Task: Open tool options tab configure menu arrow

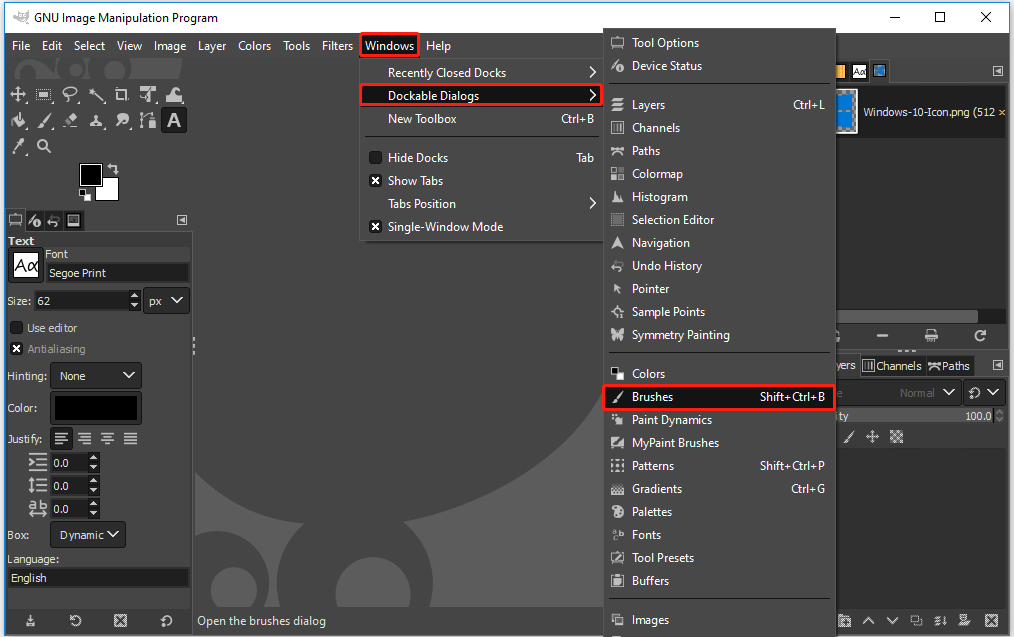Action: coord(182,220)
